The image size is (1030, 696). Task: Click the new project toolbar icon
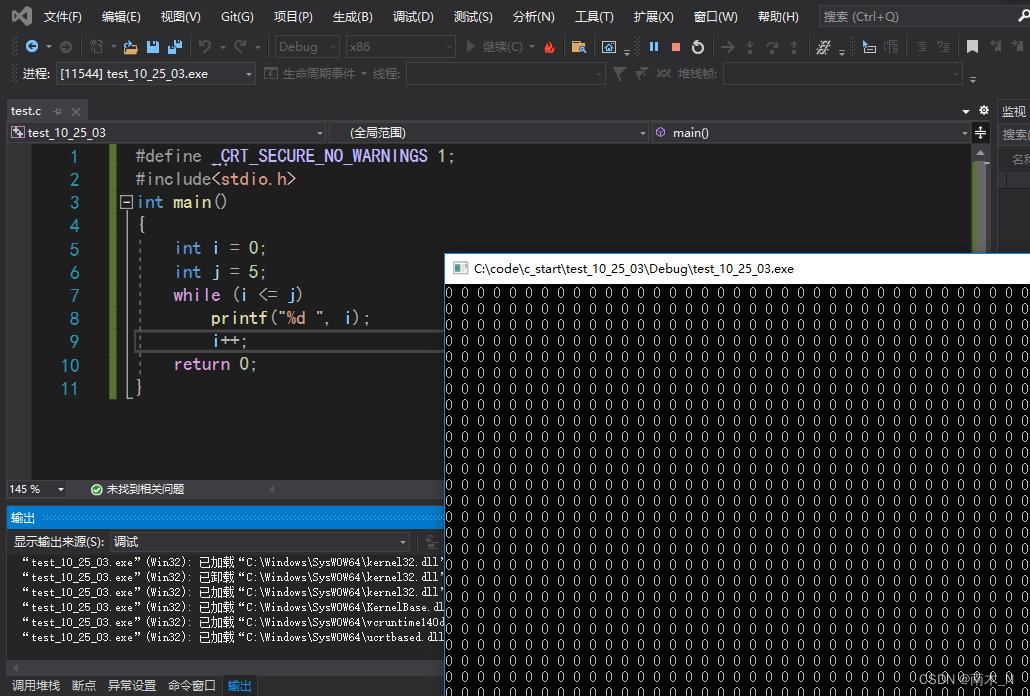(97, 47)
